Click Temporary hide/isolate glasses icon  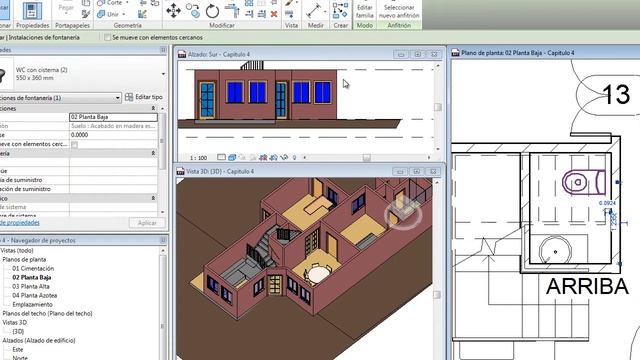coord(284,157)
